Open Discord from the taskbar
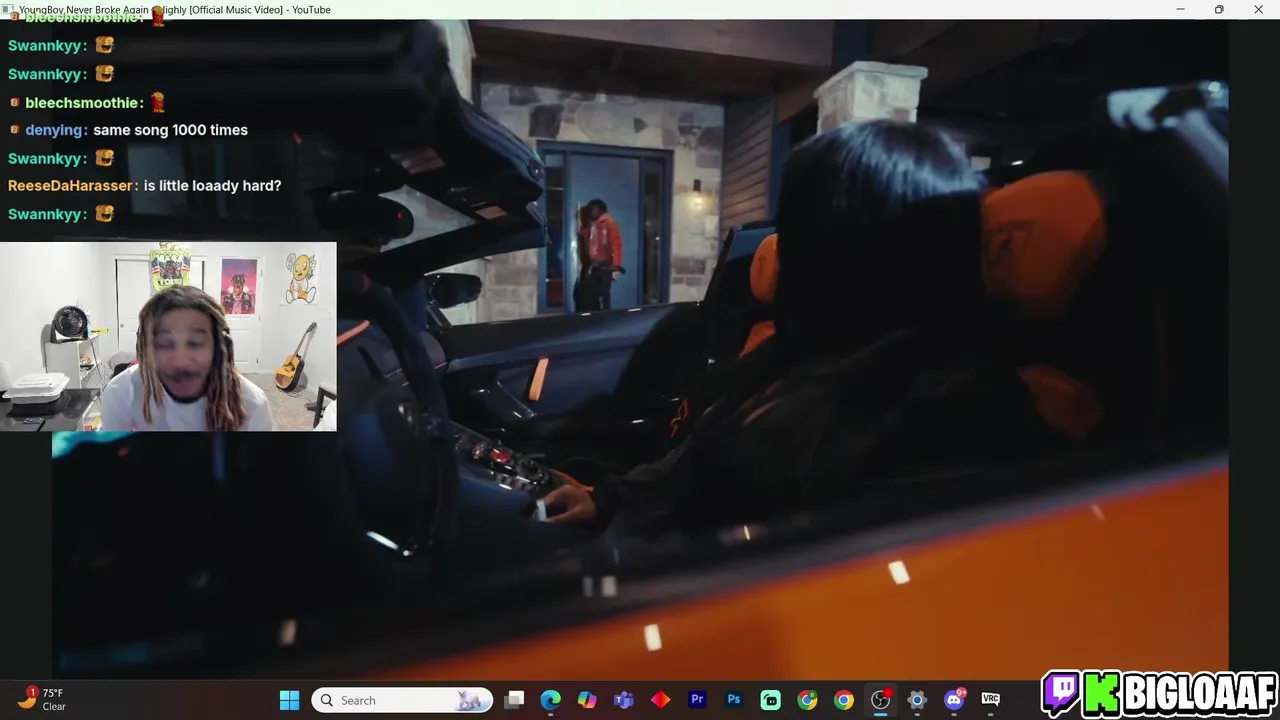 point(954,700)
